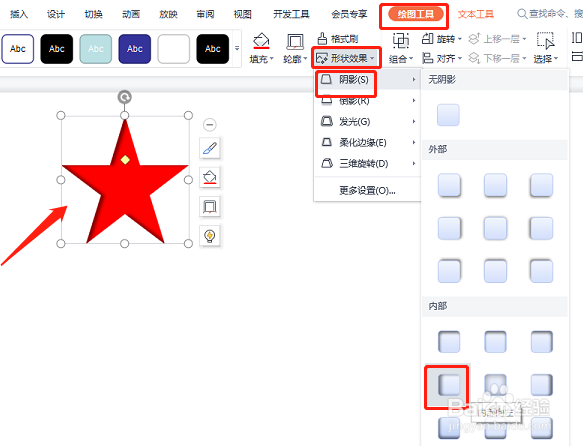
Task: Apply the first outer shadow preset under 外部
Action: click(449, 185)
